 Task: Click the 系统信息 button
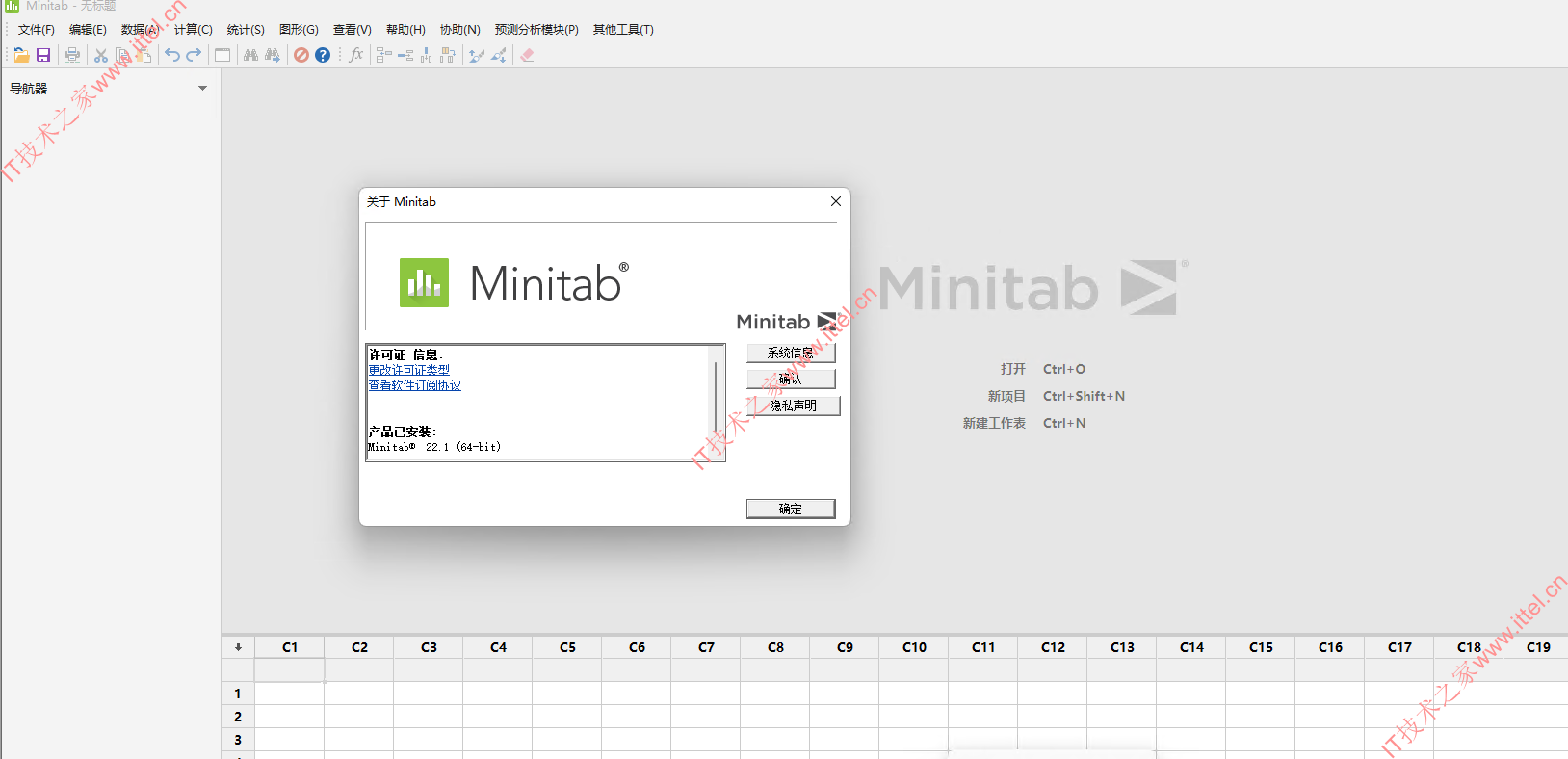[791, 353]
